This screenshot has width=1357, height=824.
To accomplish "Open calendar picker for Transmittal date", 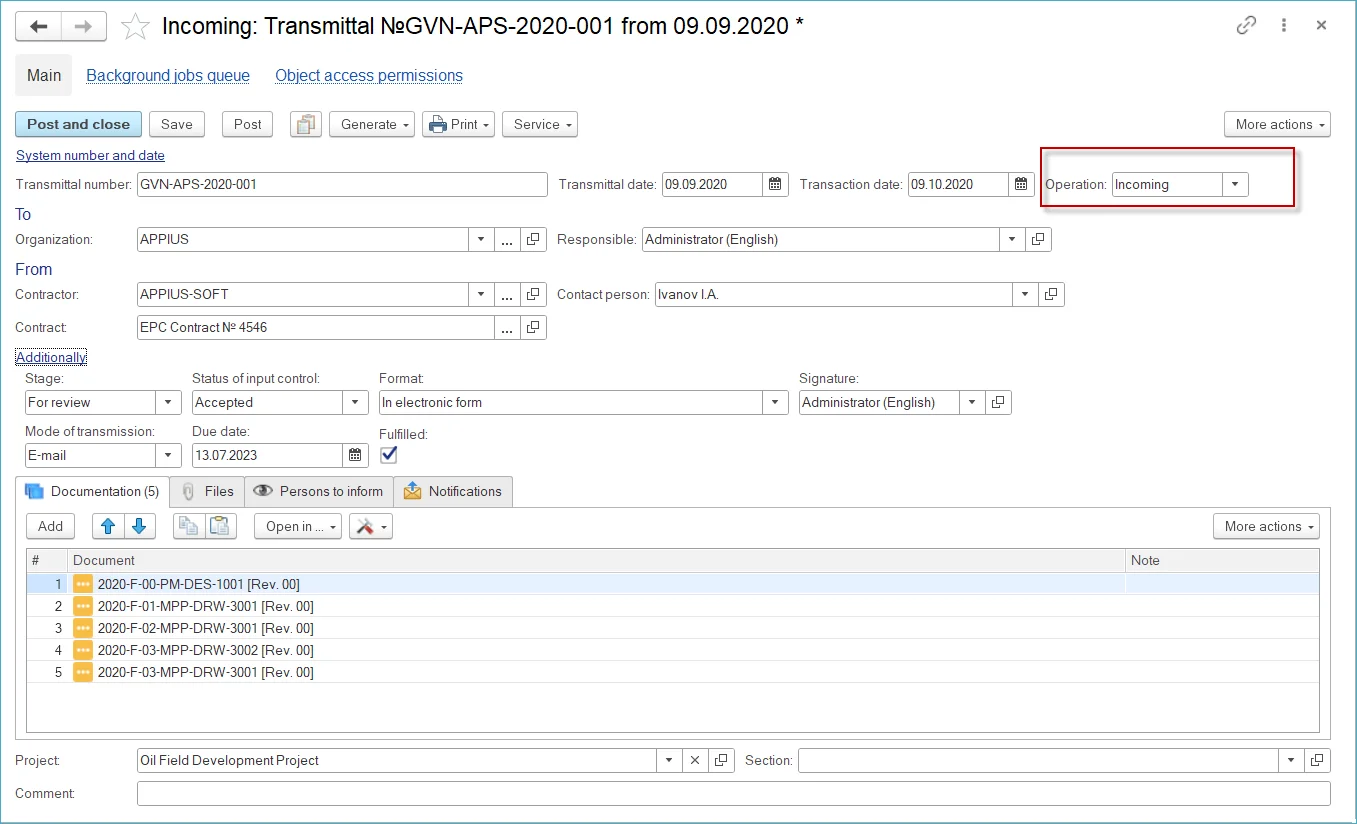I will tap(776, 184).
